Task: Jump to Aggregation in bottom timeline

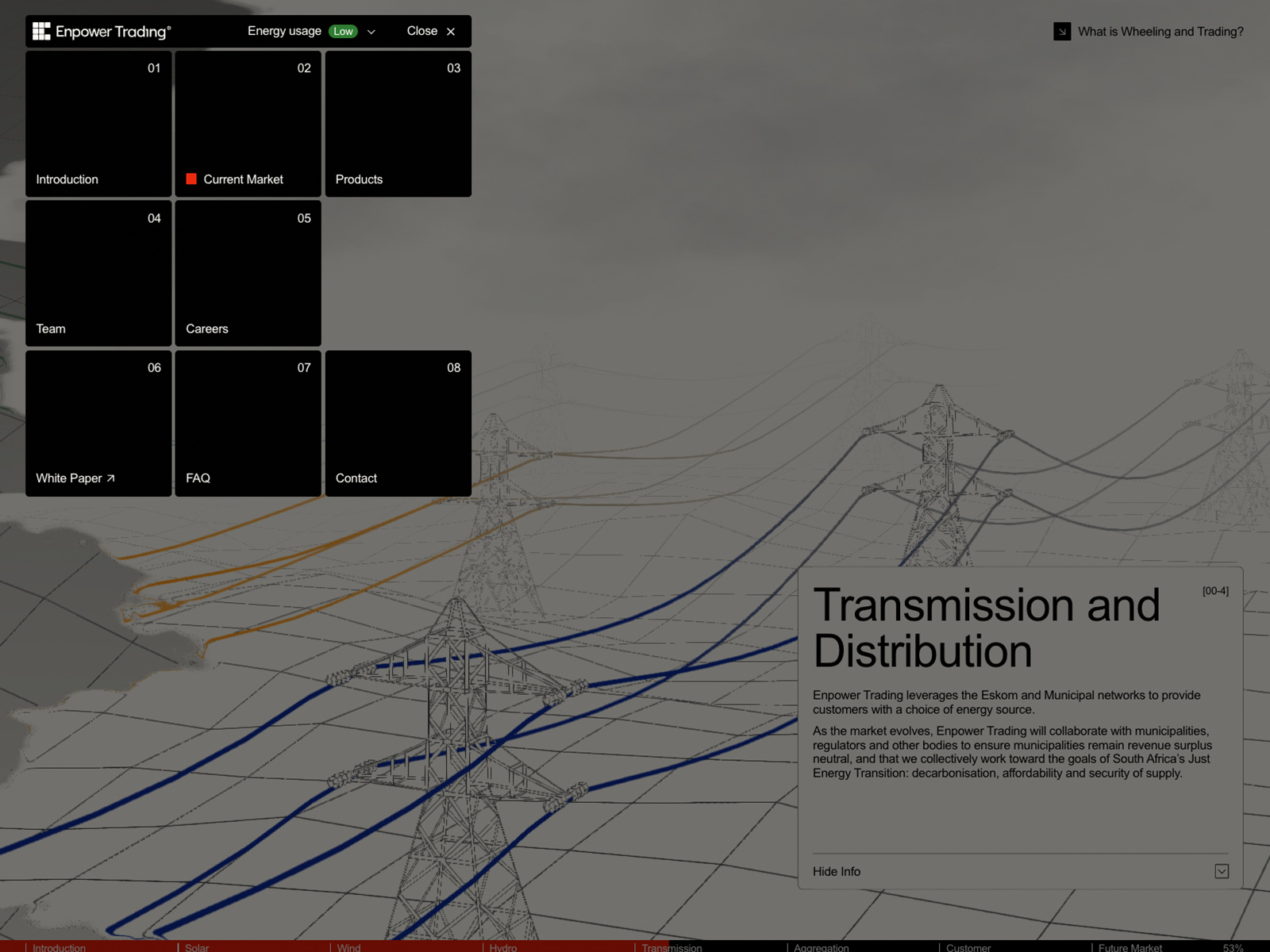Action: (x=821, y=947)
